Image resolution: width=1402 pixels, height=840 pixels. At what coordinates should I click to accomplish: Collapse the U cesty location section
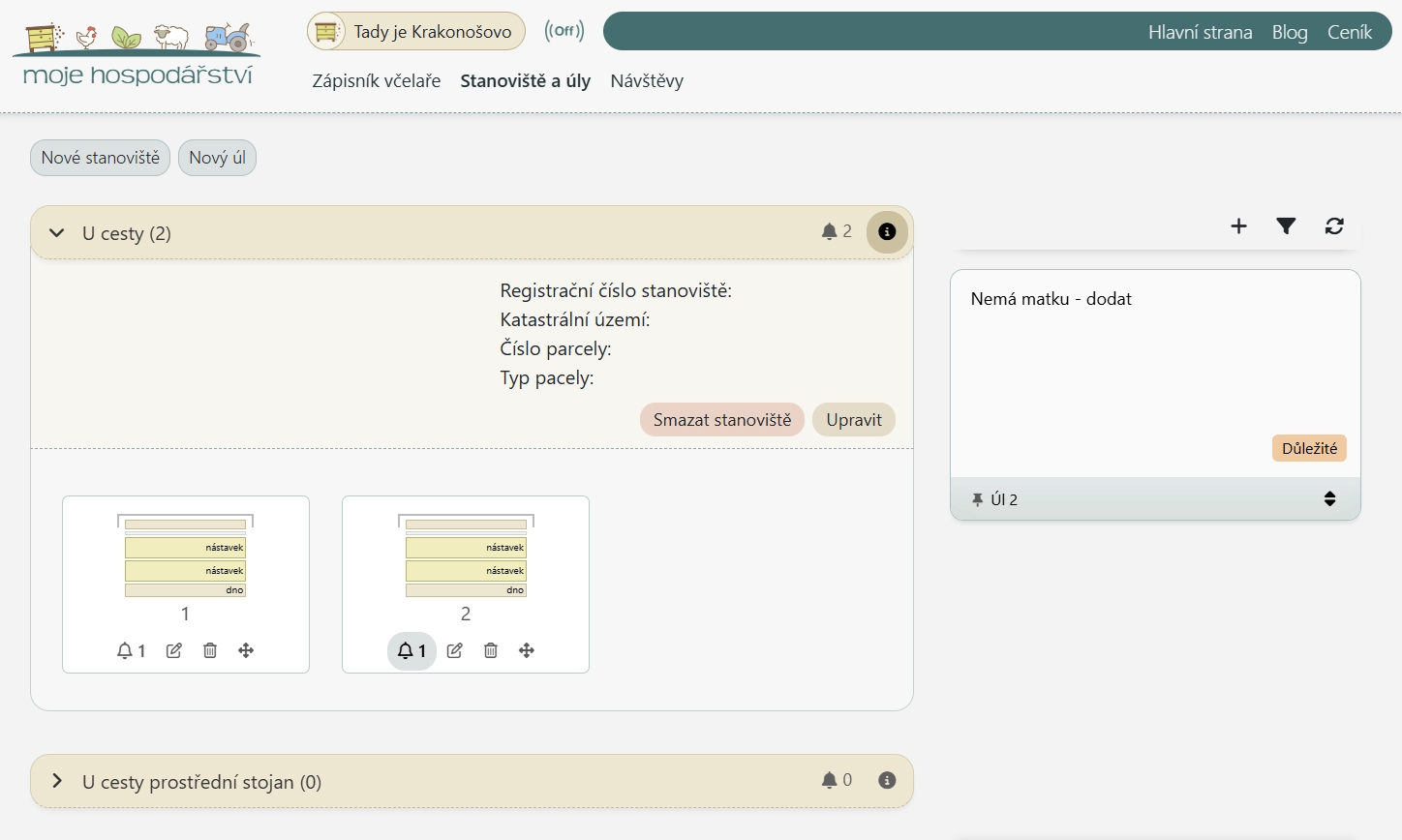coord(57,233)
